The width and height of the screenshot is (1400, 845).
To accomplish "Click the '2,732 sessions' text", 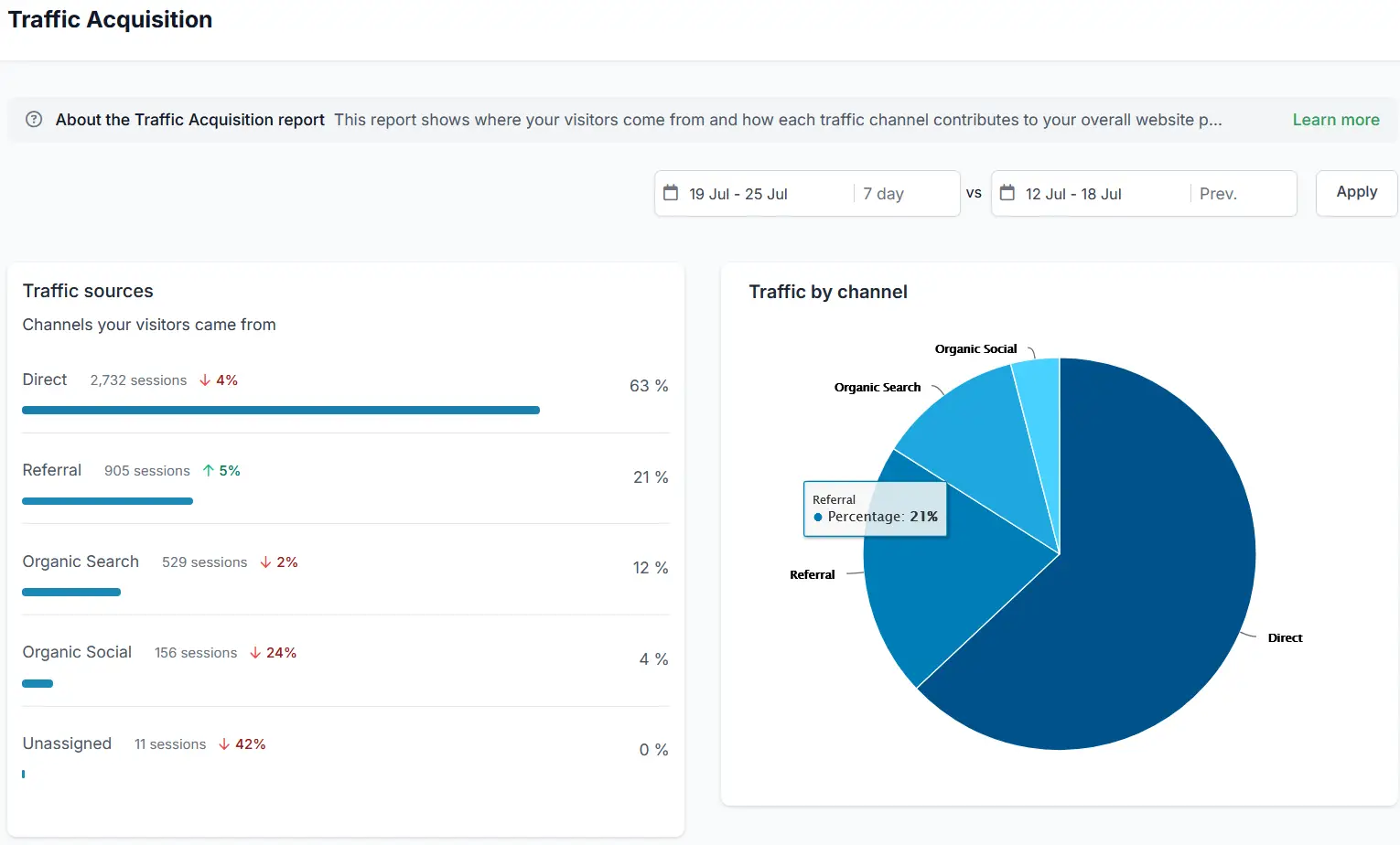I will tap(138, 380).
